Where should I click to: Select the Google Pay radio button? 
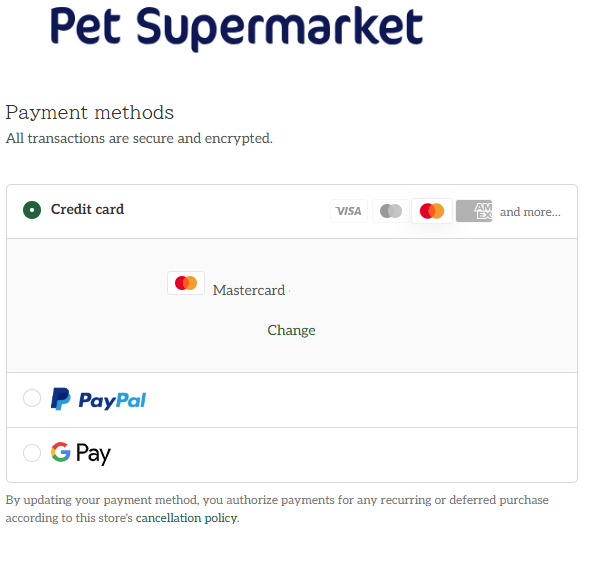[x=32, y=453]
